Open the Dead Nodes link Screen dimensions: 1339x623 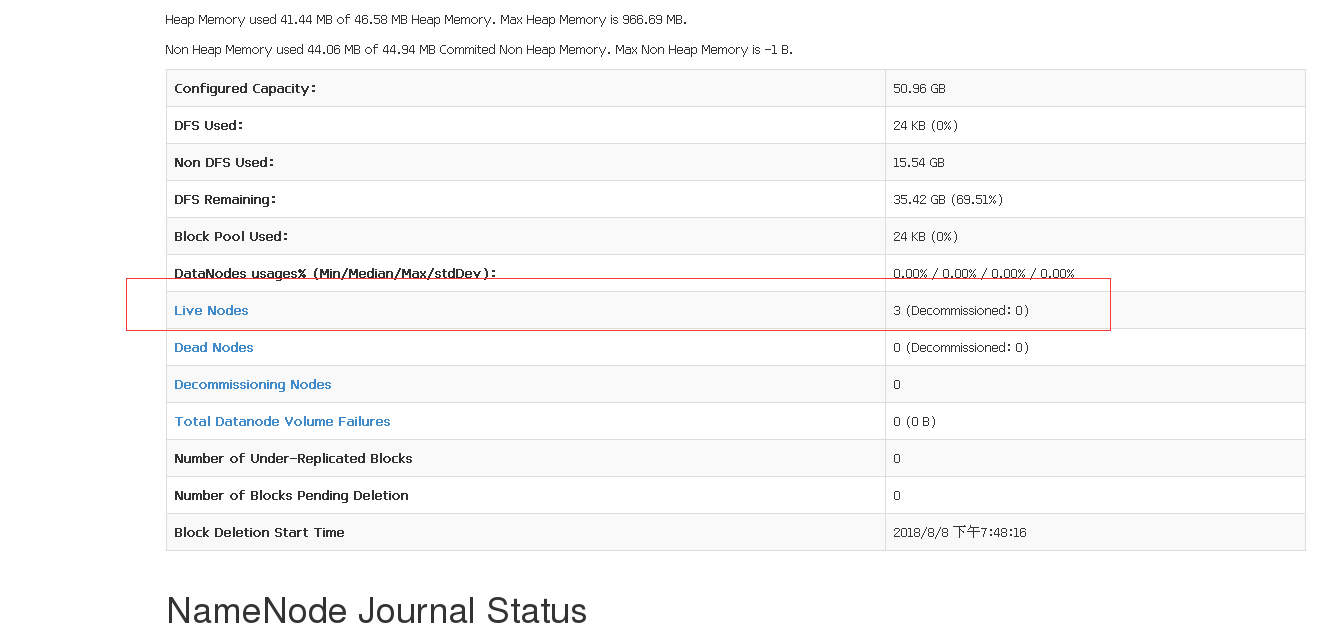tap(214, 348)
